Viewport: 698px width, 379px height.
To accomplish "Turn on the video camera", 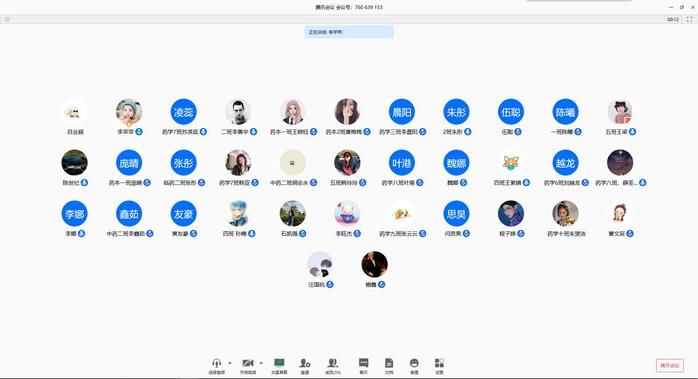I will coord(248,363).
